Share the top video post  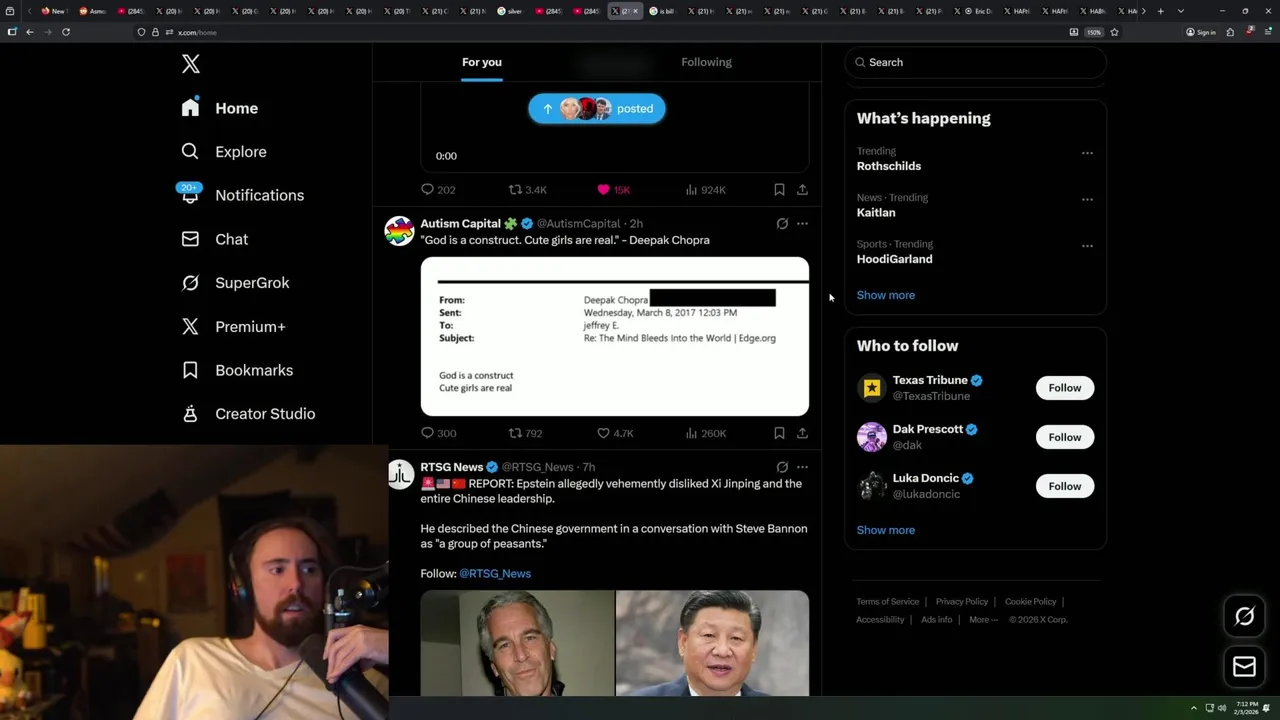(x=802, y=189)
